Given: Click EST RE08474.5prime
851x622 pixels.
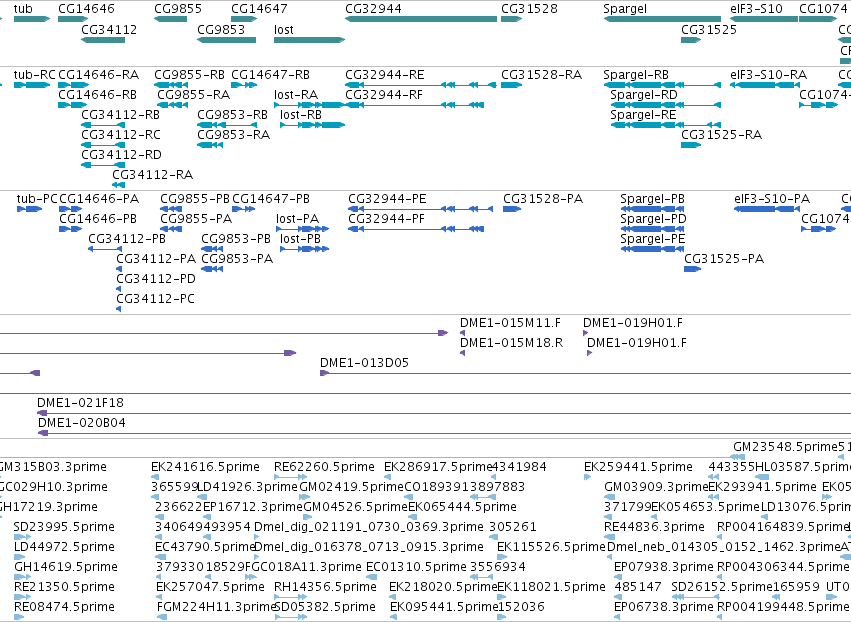Looking at the screenshot, I should (64, 607).
